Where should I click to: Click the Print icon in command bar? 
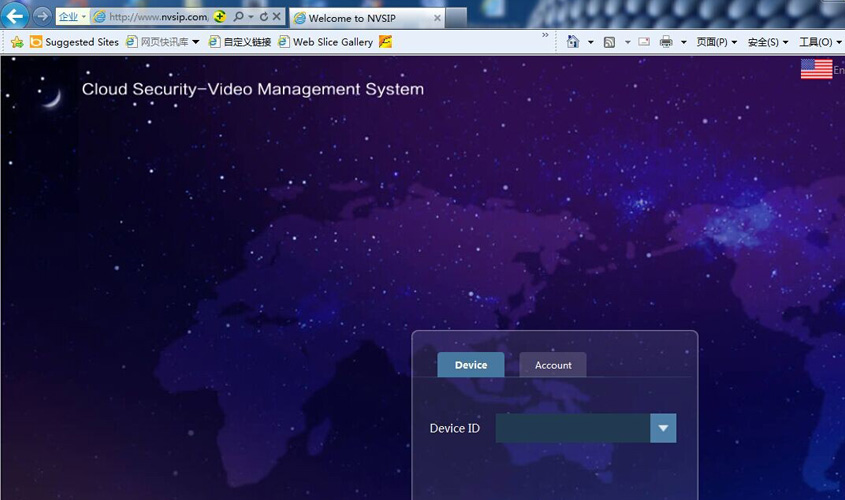point(666,42)
